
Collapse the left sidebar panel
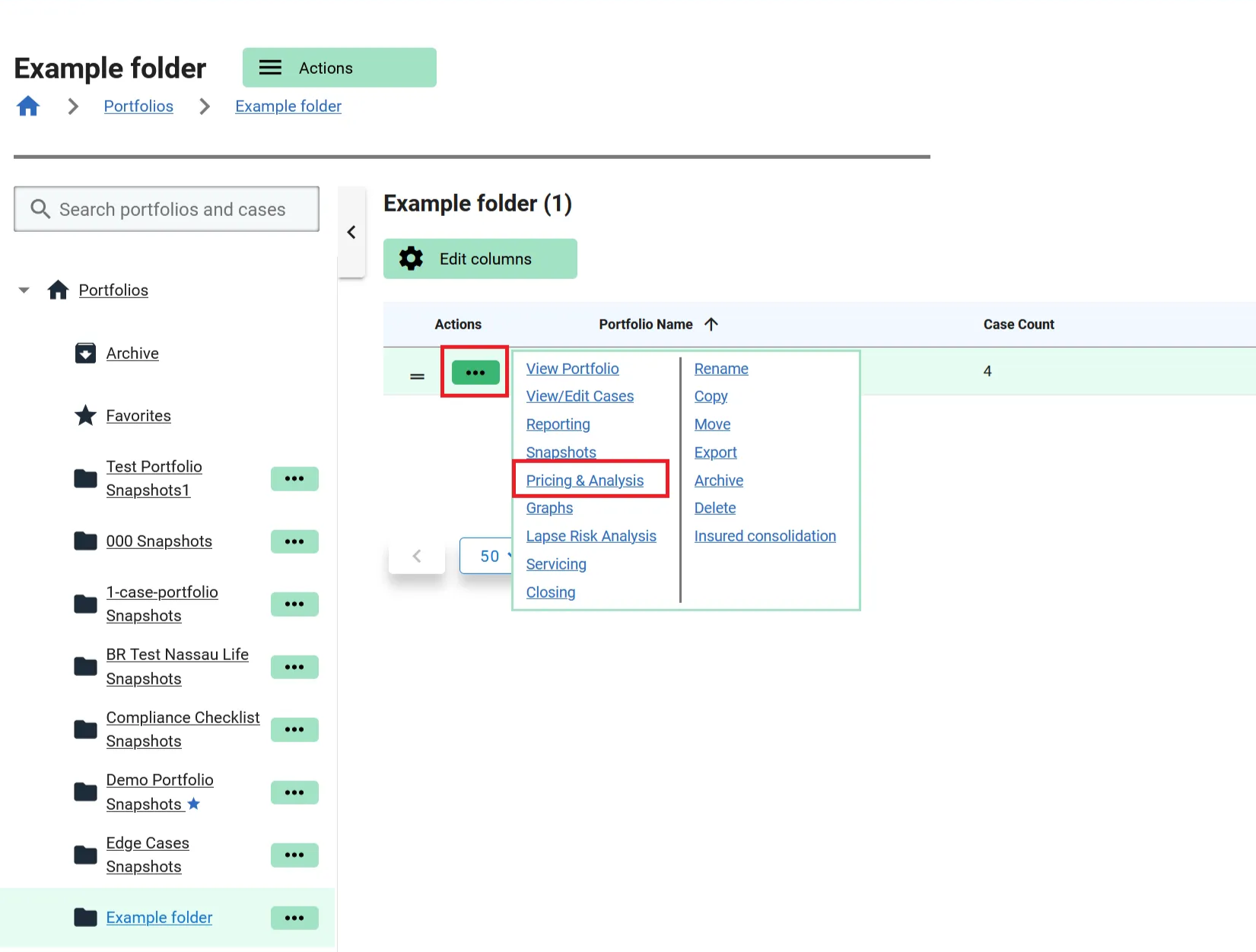pyautogui.click(x=351, y=233)
